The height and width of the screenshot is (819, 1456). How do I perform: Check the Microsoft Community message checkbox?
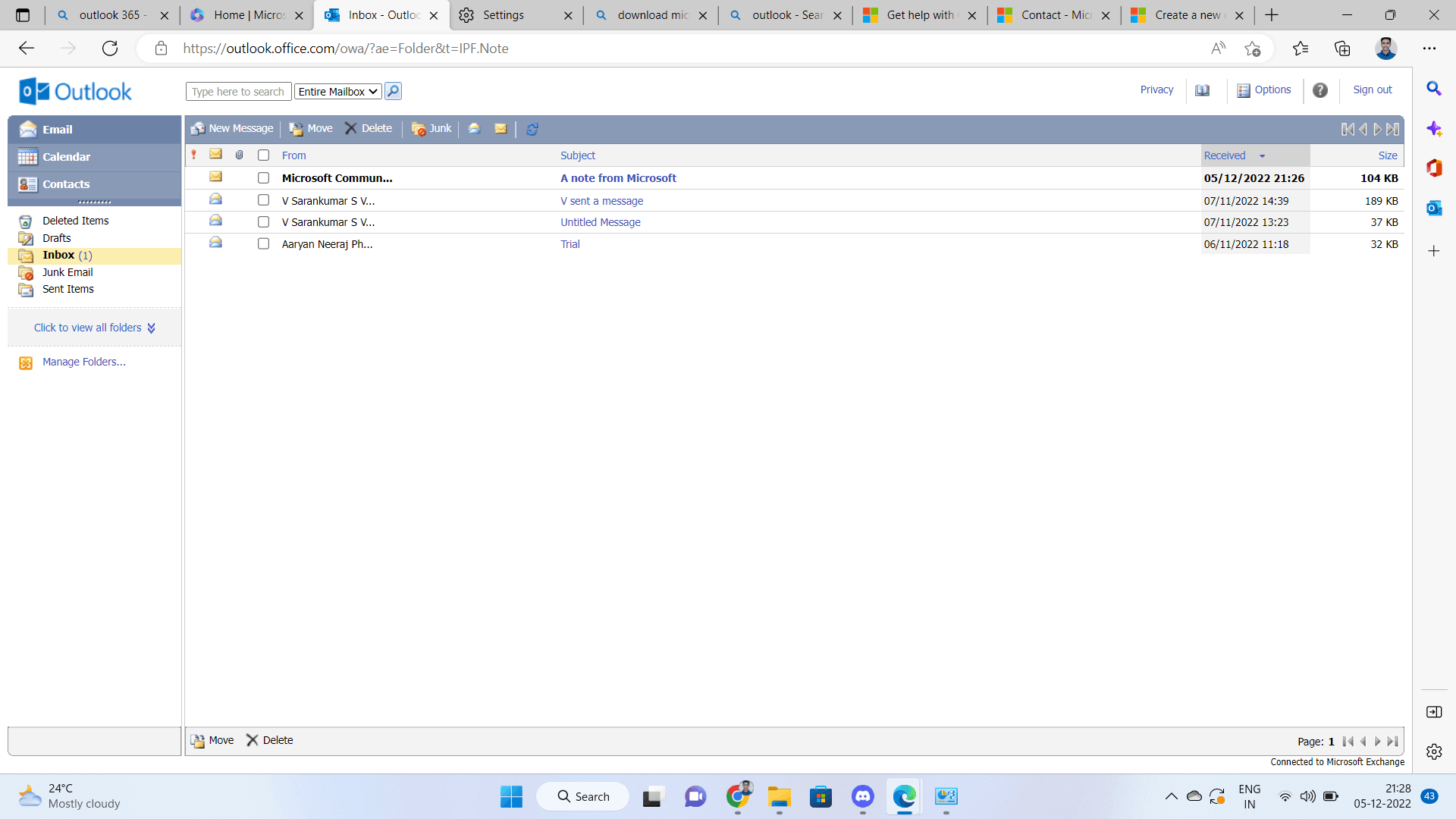tap(263, 178)
